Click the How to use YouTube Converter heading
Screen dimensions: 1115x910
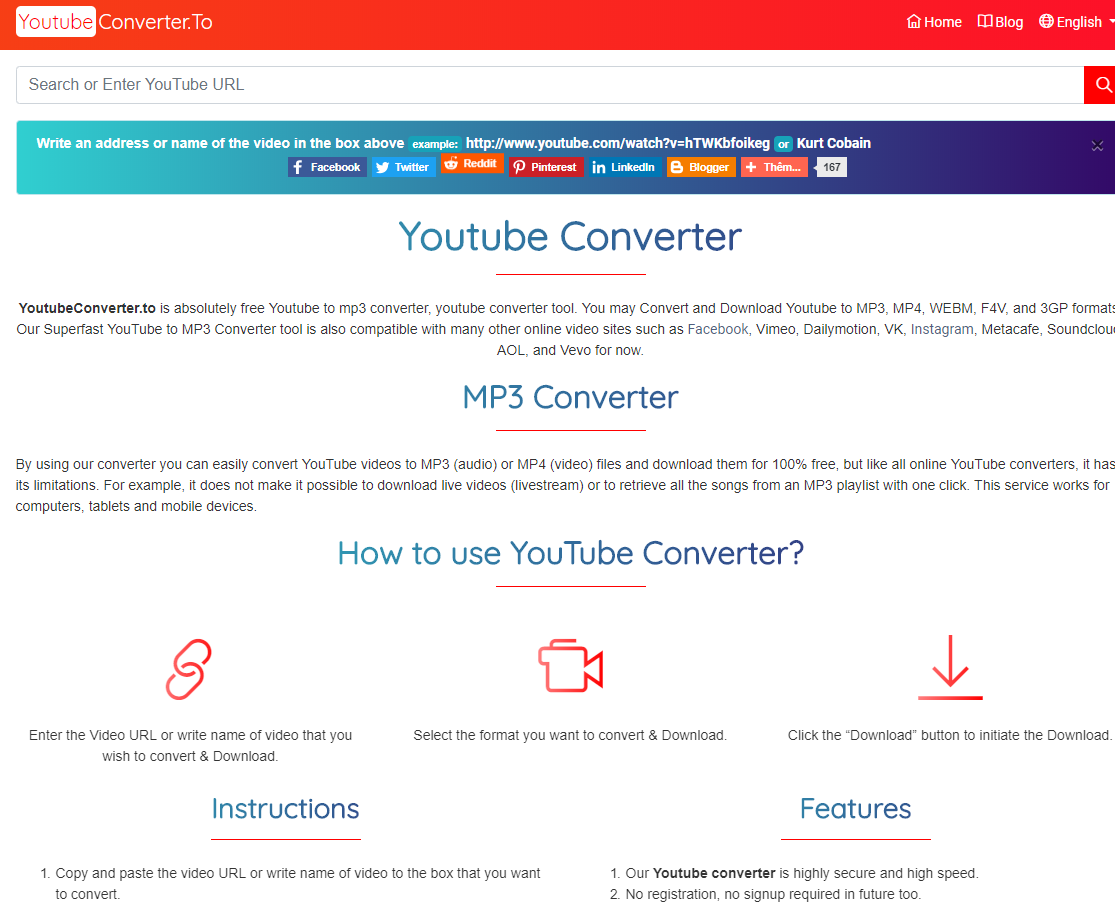570,553
